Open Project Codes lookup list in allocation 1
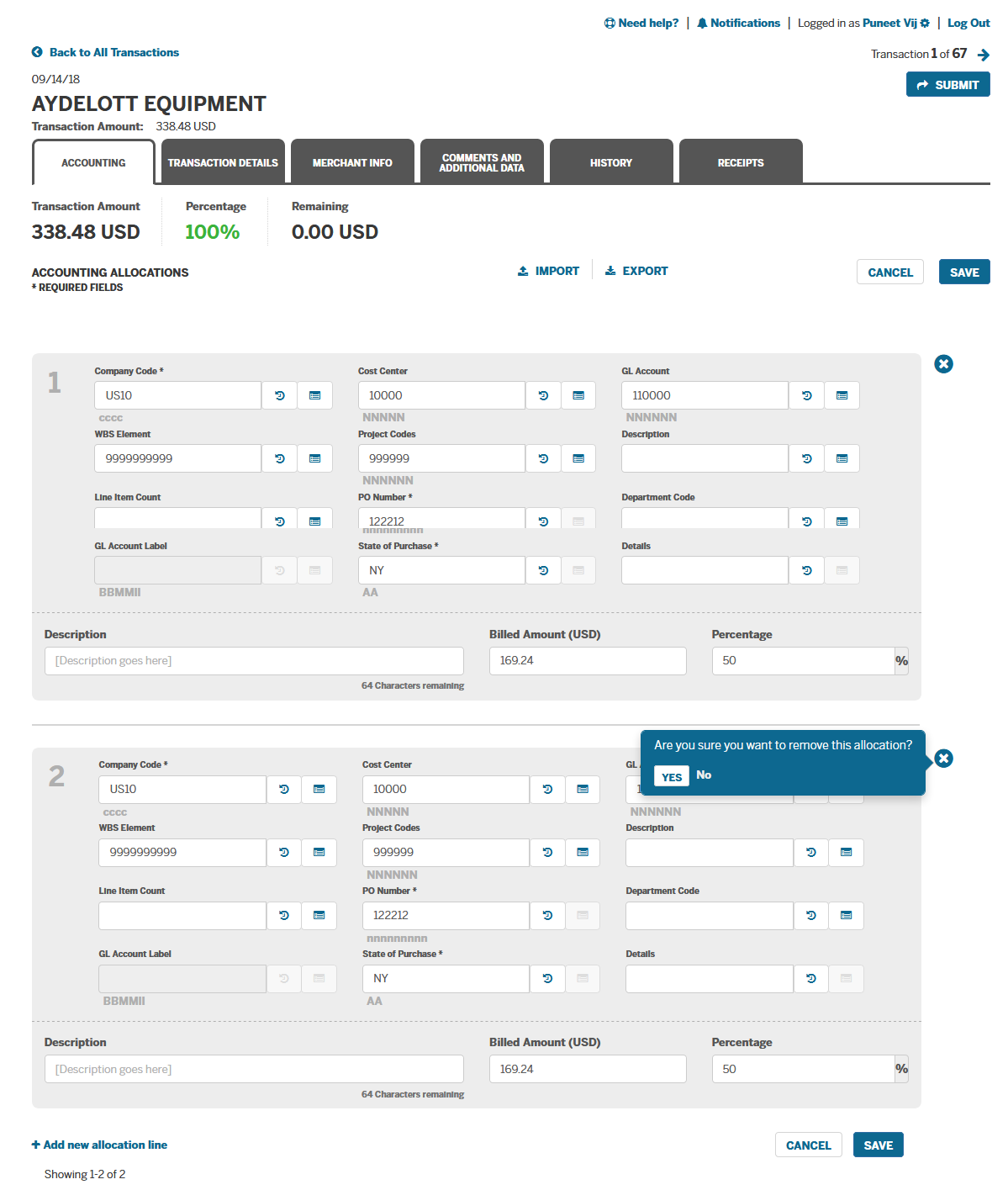This screenshot has width=1008, height=1190. pos(578,458)
